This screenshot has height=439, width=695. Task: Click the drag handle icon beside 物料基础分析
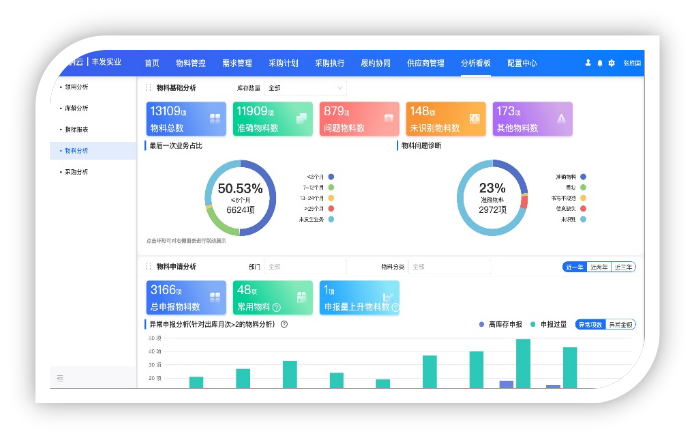[x=148, y=88]
